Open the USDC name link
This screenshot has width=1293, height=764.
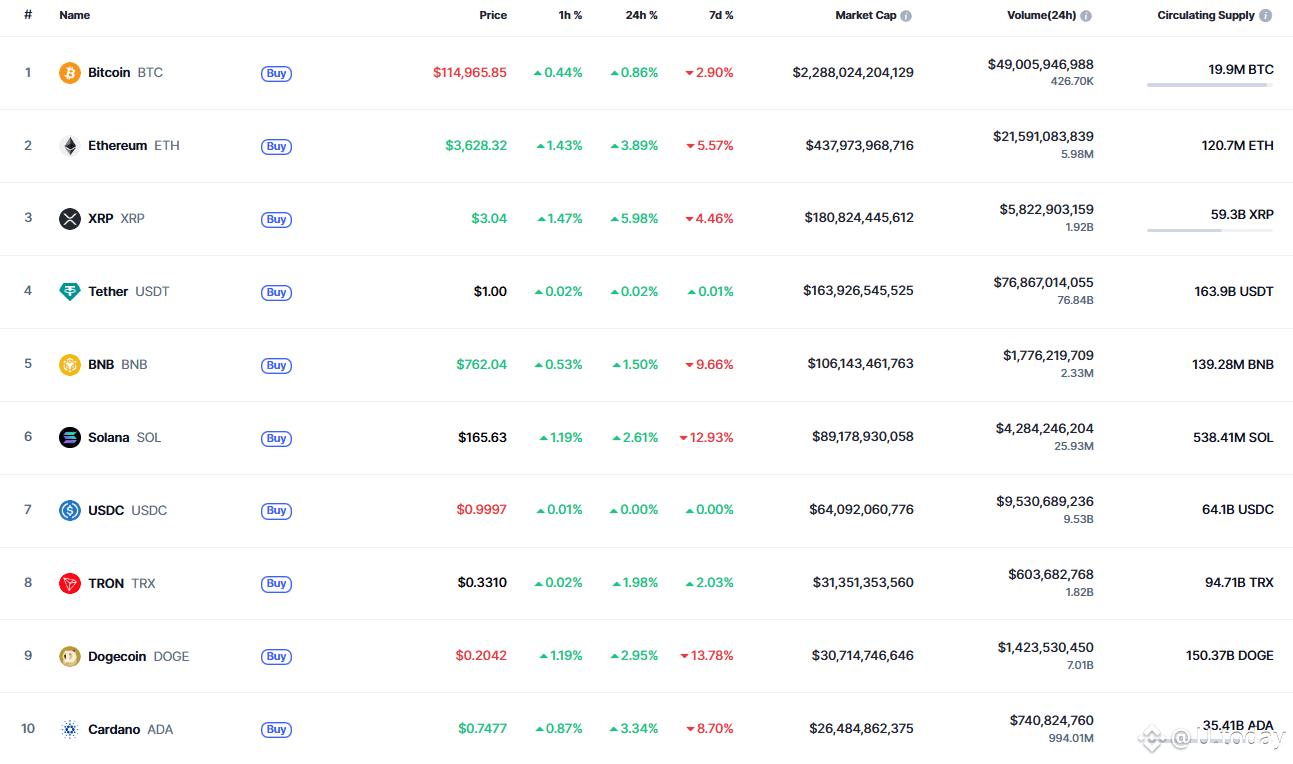[127, 511]
